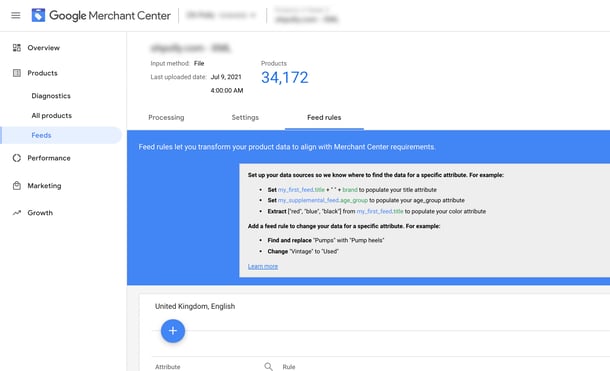This screenshot has height=371, width=610.
Task: Open the blurred account selector dropdown
Action: pos(221,16)
